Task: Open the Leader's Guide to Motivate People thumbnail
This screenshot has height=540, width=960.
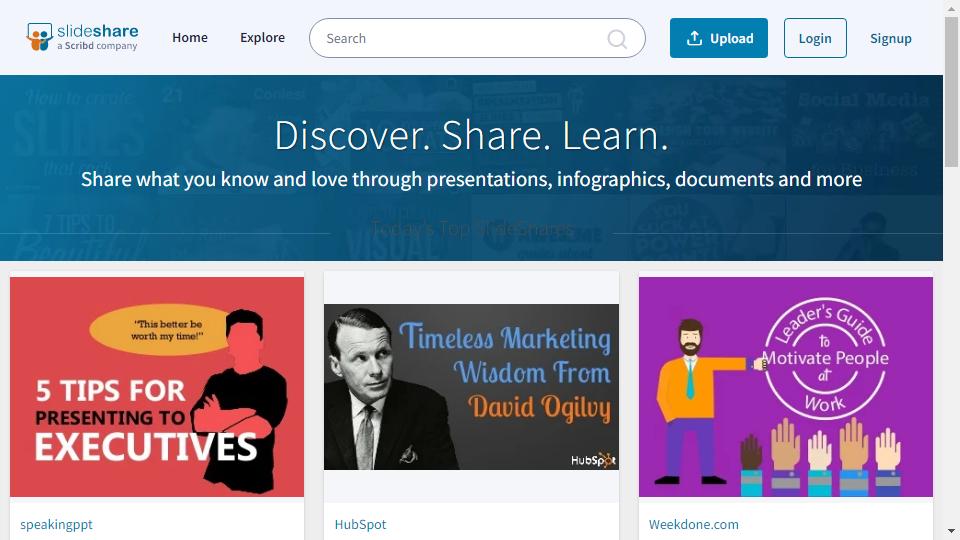Action: coord(786,387)
